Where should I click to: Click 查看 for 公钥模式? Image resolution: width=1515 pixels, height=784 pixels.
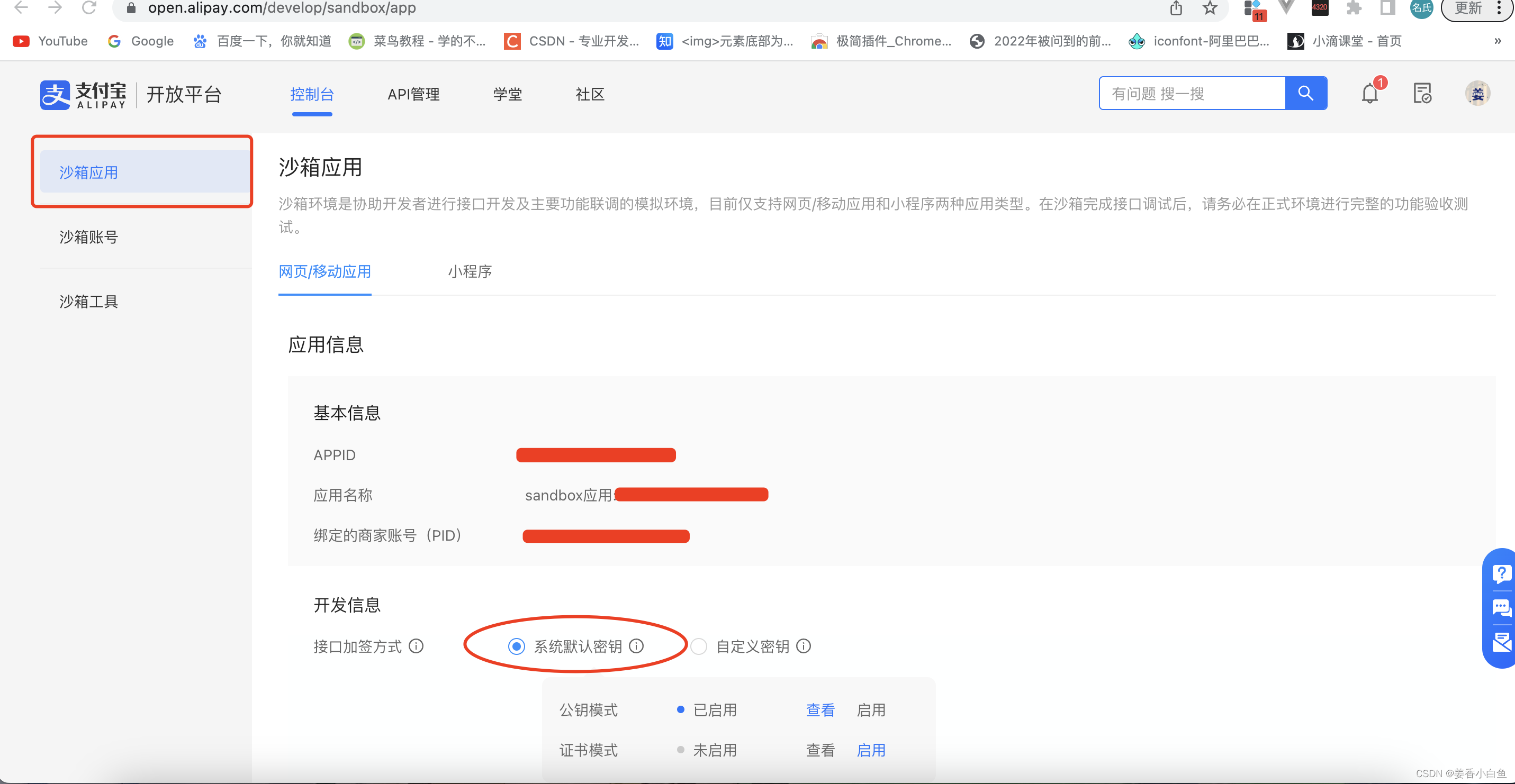(x=820, y=710)
